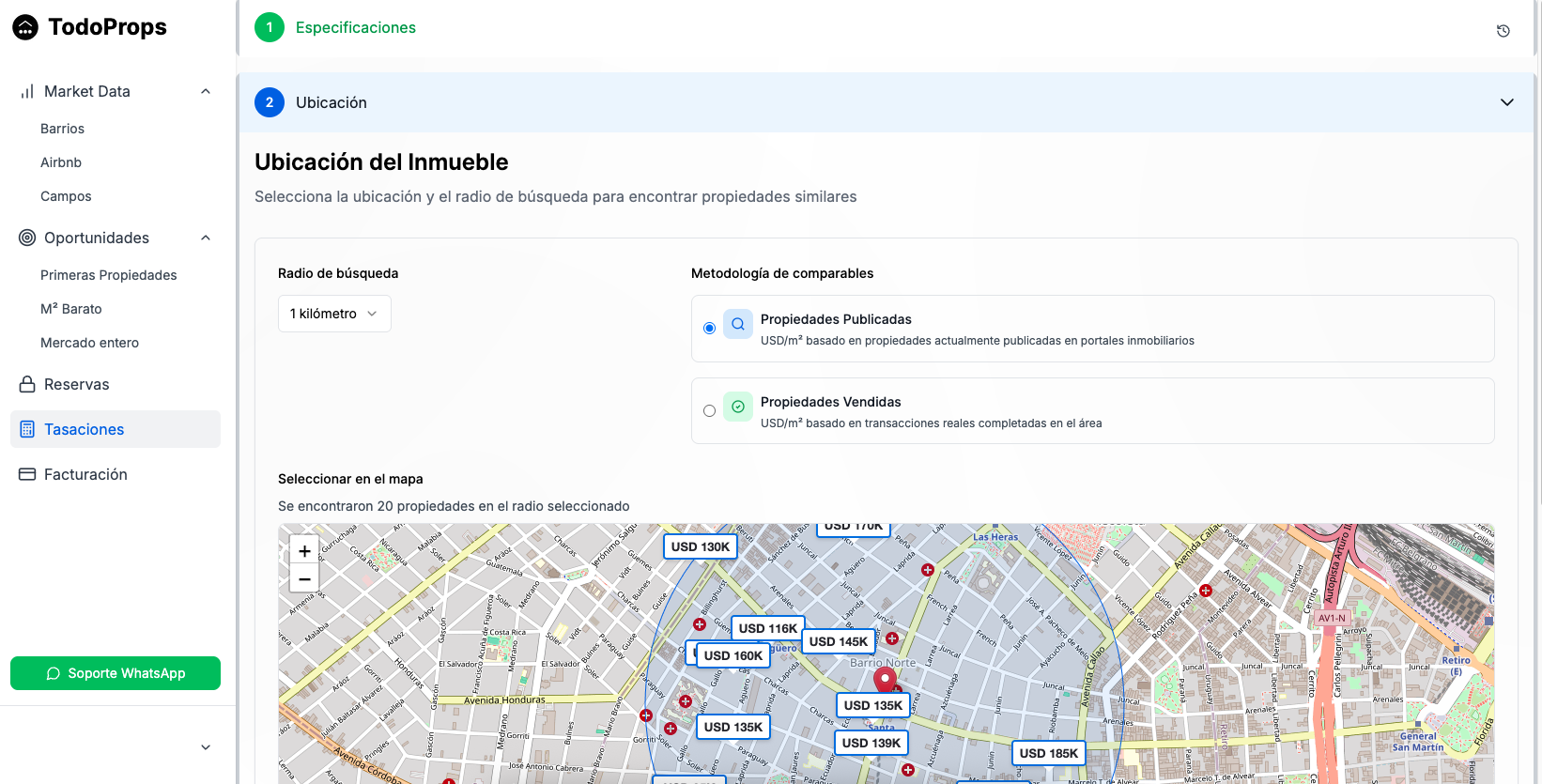Click the TodoProps logo icon
Viewport: 1542px width, 784px height.
pyautogui.click(x=25, y=27)
